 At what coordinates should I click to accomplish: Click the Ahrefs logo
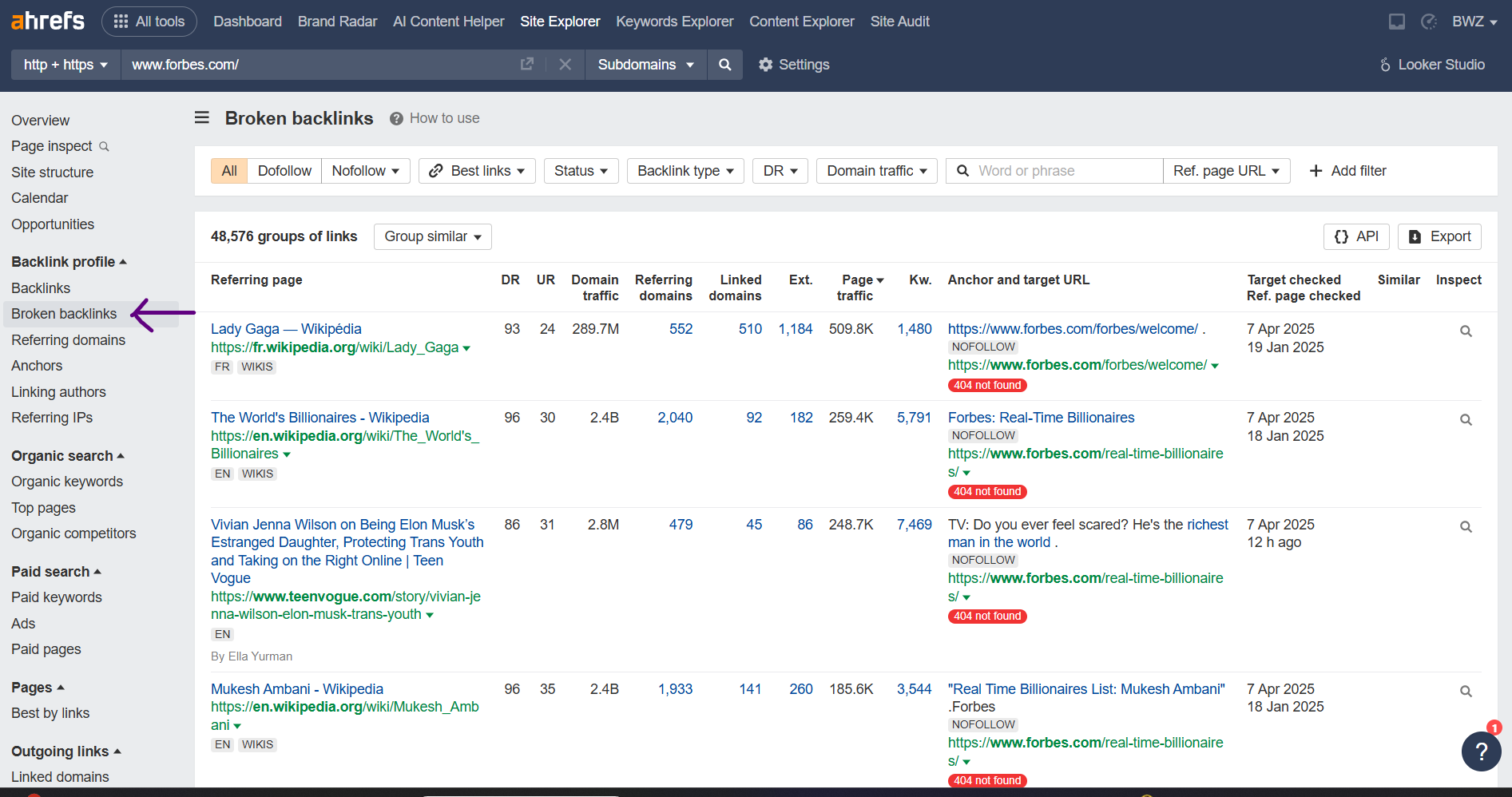(48, 21)
